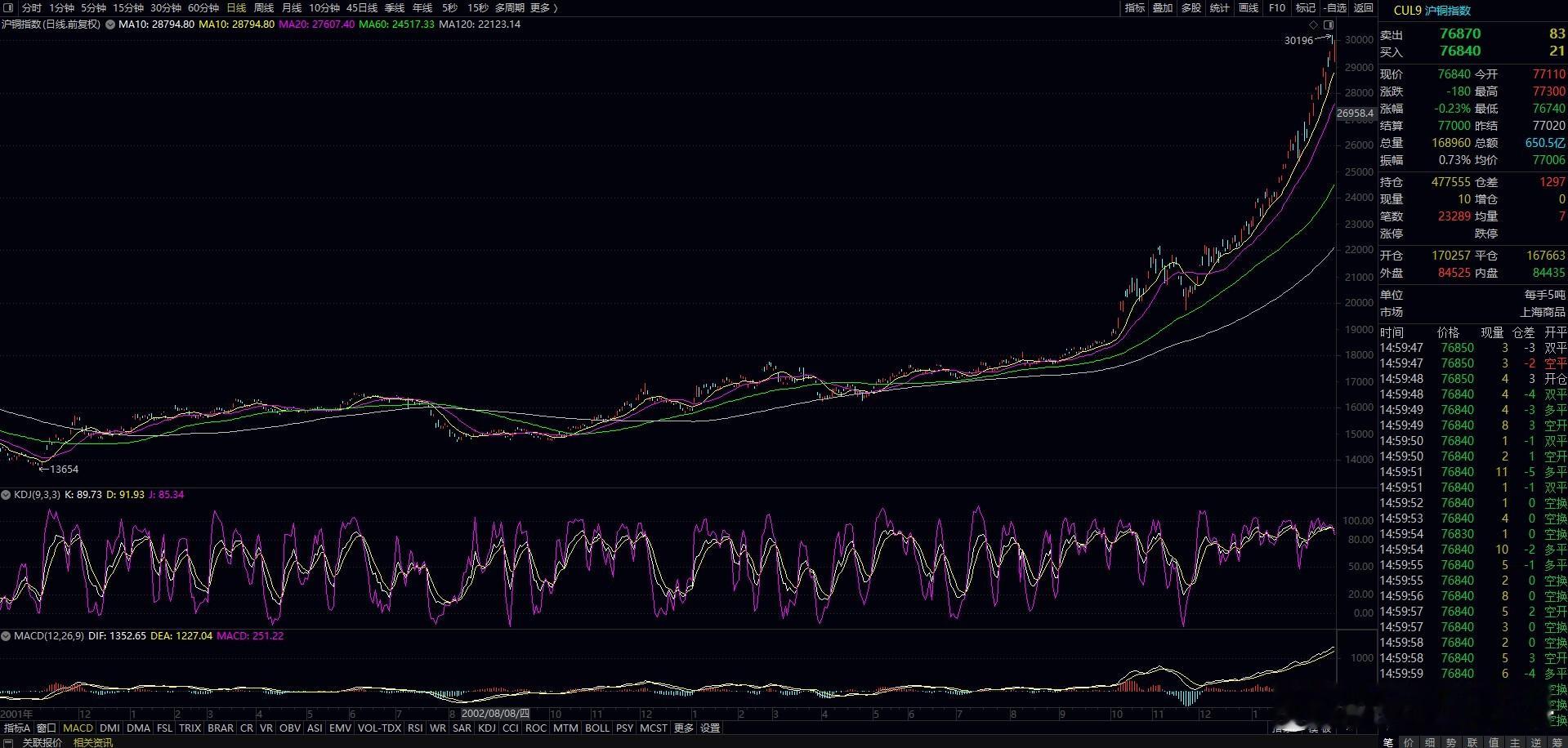Click the diamond marker icon above chart
This screenshot has width=1568, height=748.
point(1314,25)
